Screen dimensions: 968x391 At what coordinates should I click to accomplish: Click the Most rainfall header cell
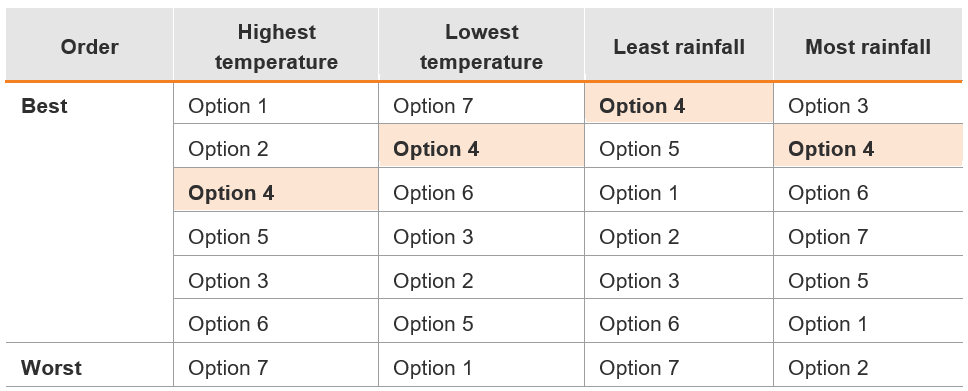(x=868, y=47)
